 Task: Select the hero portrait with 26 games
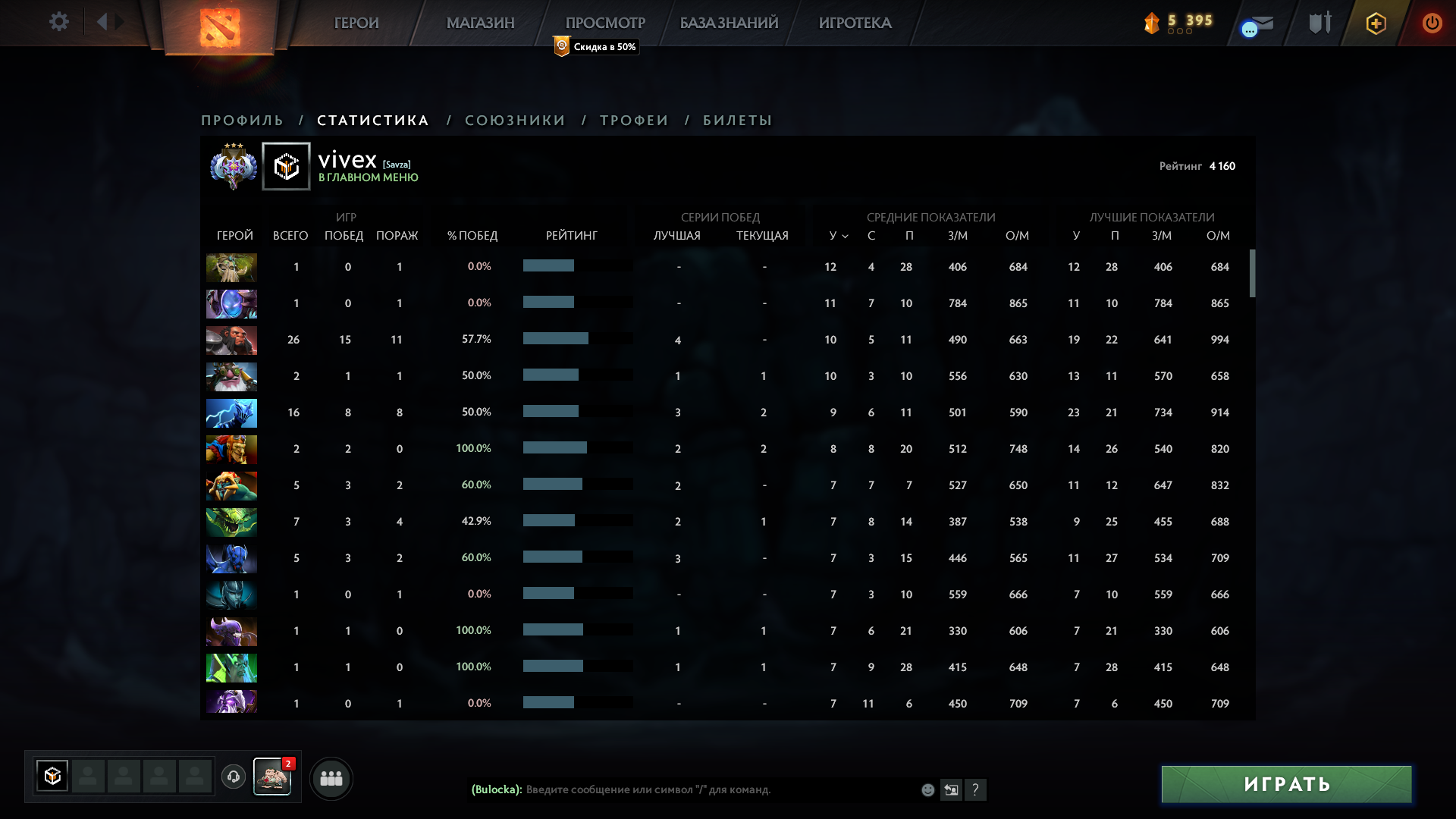click(x=231, y=340)
